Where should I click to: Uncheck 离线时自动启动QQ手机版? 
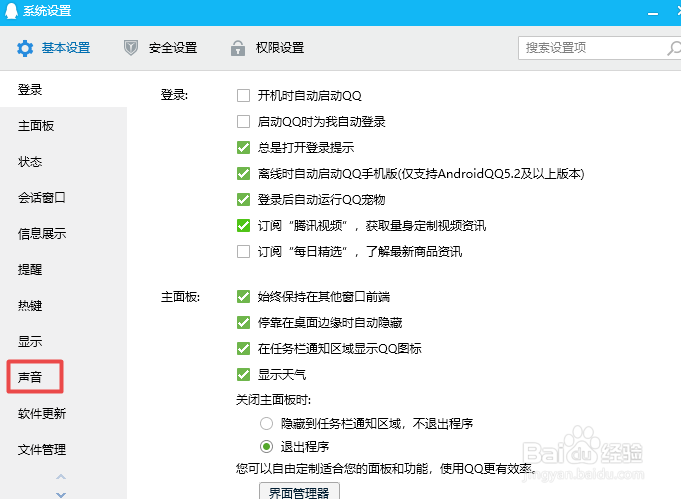243,174
